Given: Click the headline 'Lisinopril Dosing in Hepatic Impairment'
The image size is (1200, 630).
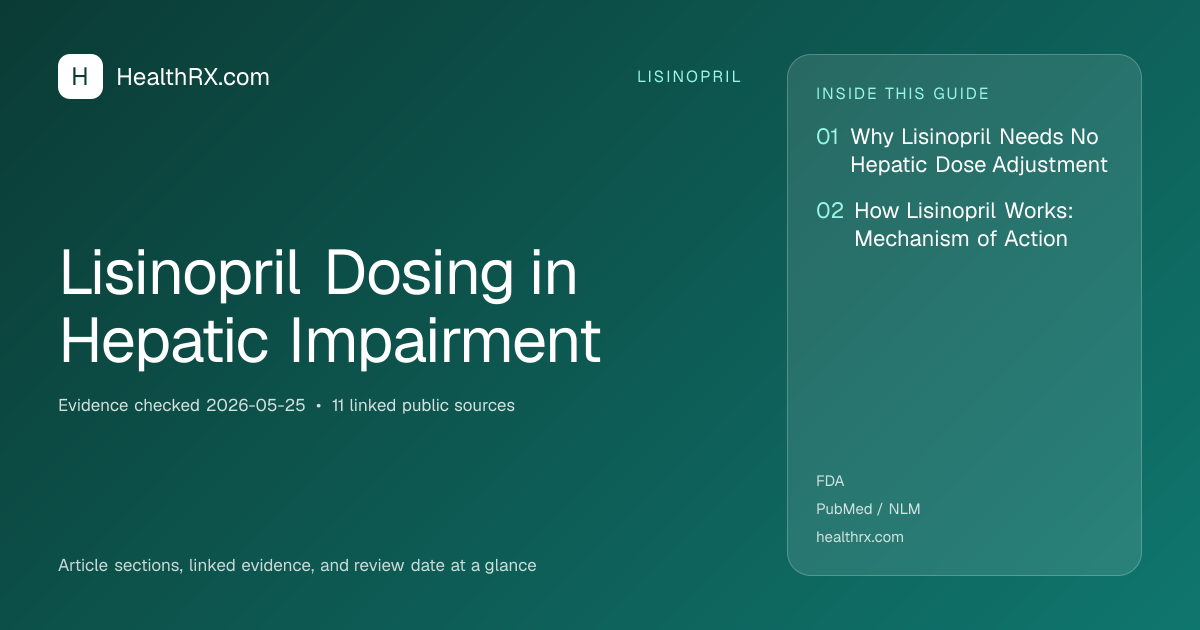Looking at the screenshot, I should coord(330,307).
